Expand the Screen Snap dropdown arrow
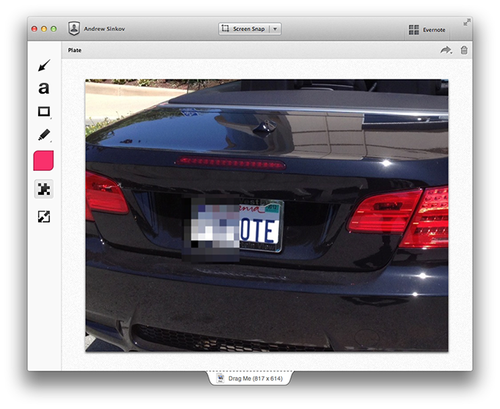The height and width of the screenshot is (409, 500). (x=275, y=29)
